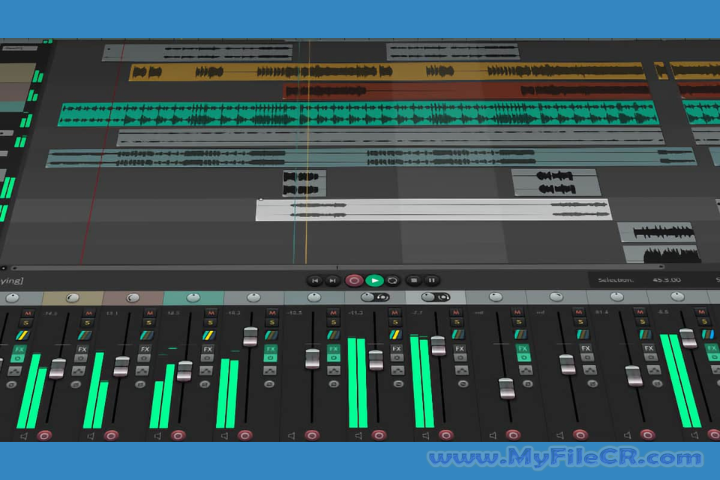Click envelope button on the -10.5 strip
The height and width of the screenshot is (480, 720).
334,370
